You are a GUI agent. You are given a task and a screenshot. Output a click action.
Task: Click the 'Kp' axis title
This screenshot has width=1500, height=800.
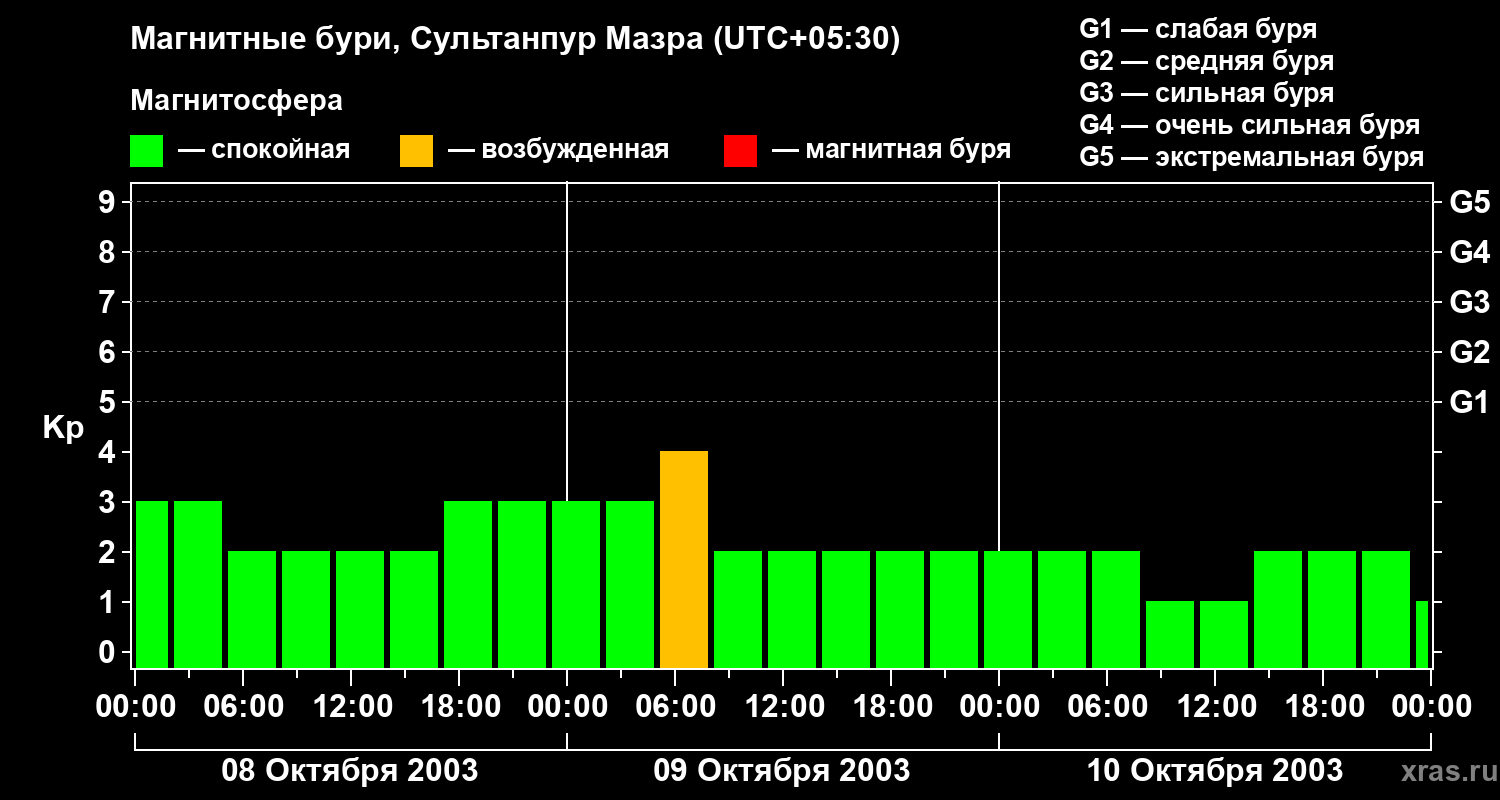[x=63, y=428]
